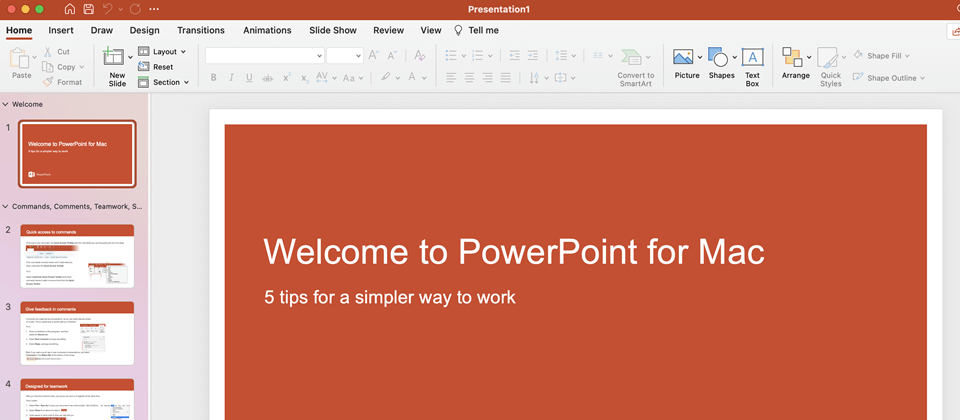Collapse the Commands, Comments, Teamwork section
The image size is (960, 420).
(x=6, y=207)
